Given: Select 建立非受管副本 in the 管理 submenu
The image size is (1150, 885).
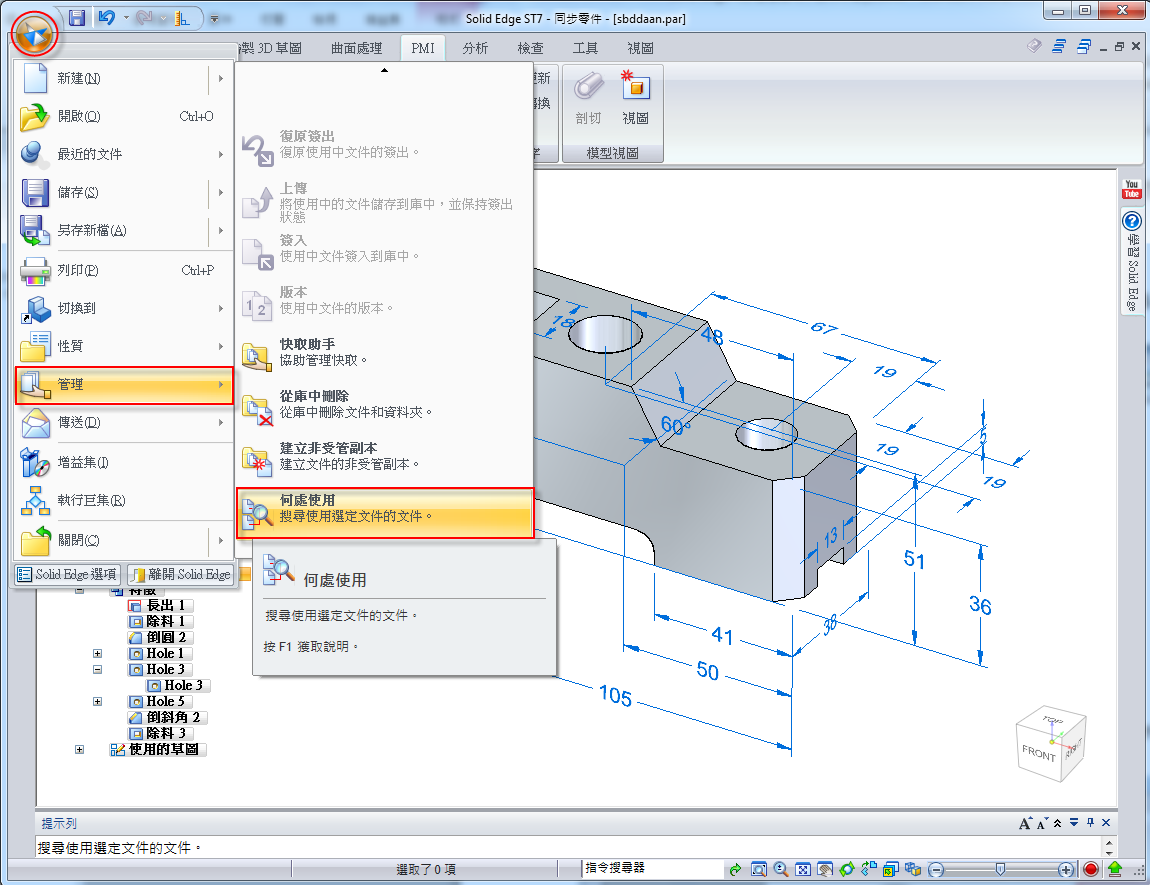Looking at the screenshot, I should click(385, 457).
